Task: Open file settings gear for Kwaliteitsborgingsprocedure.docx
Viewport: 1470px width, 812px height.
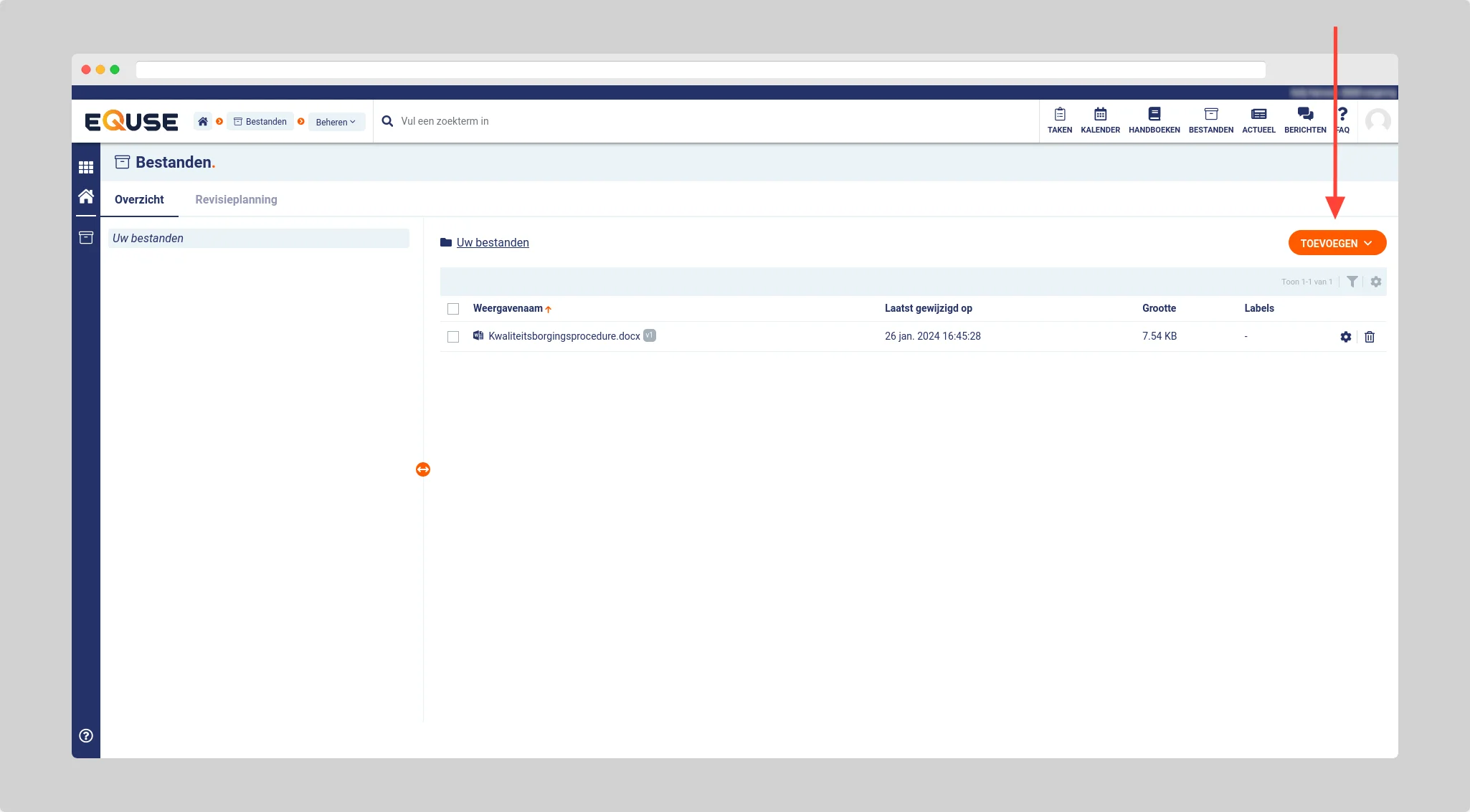Action: pyautogui.click(x=1346, y=337)
